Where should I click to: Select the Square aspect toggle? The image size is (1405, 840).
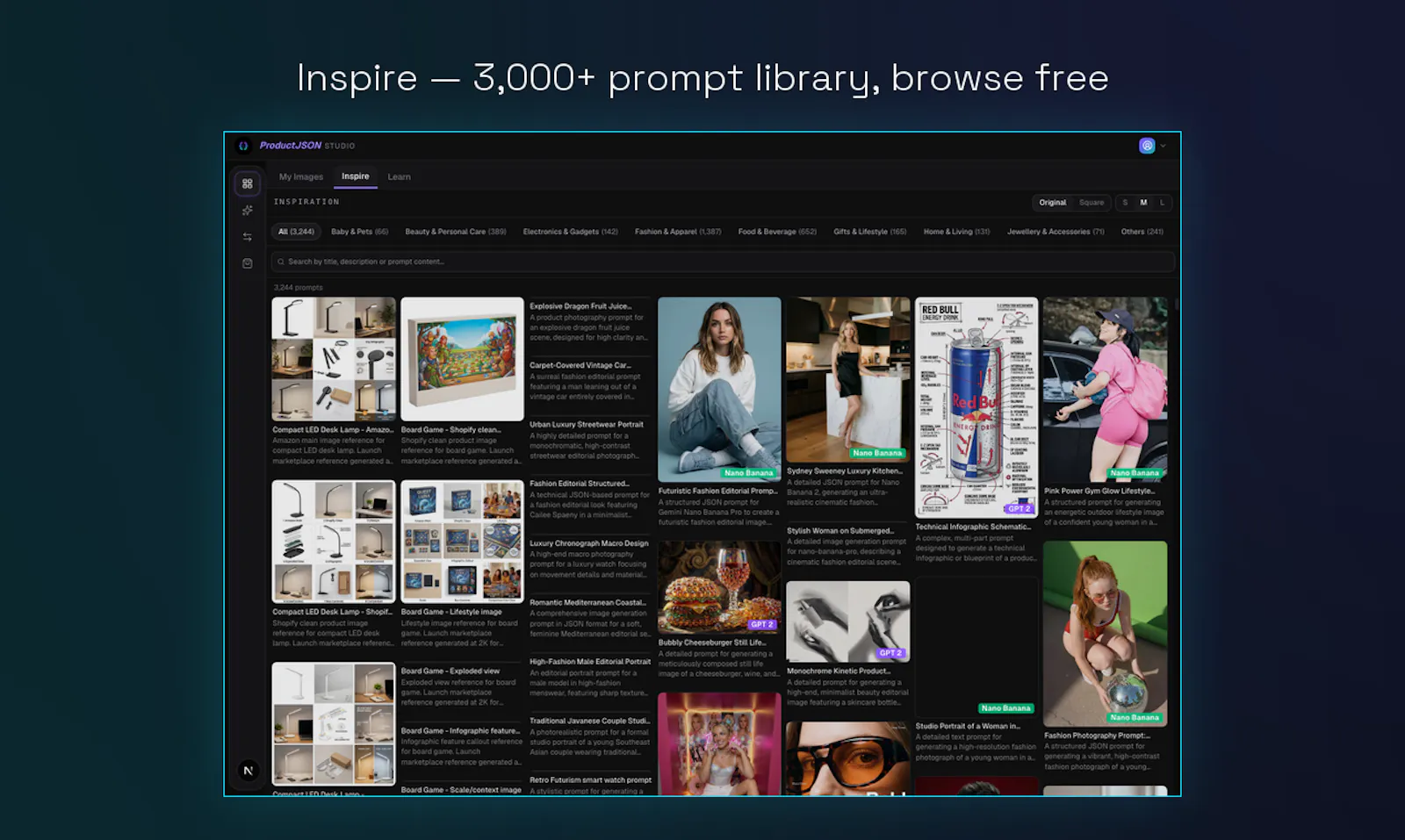pos(1092,203)
